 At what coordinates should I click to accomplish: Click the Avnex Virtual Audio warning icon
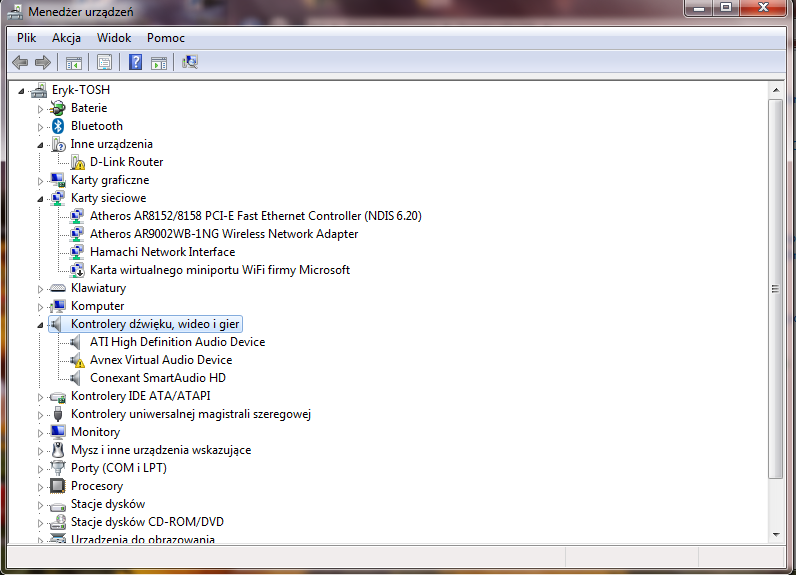[77, 360]
